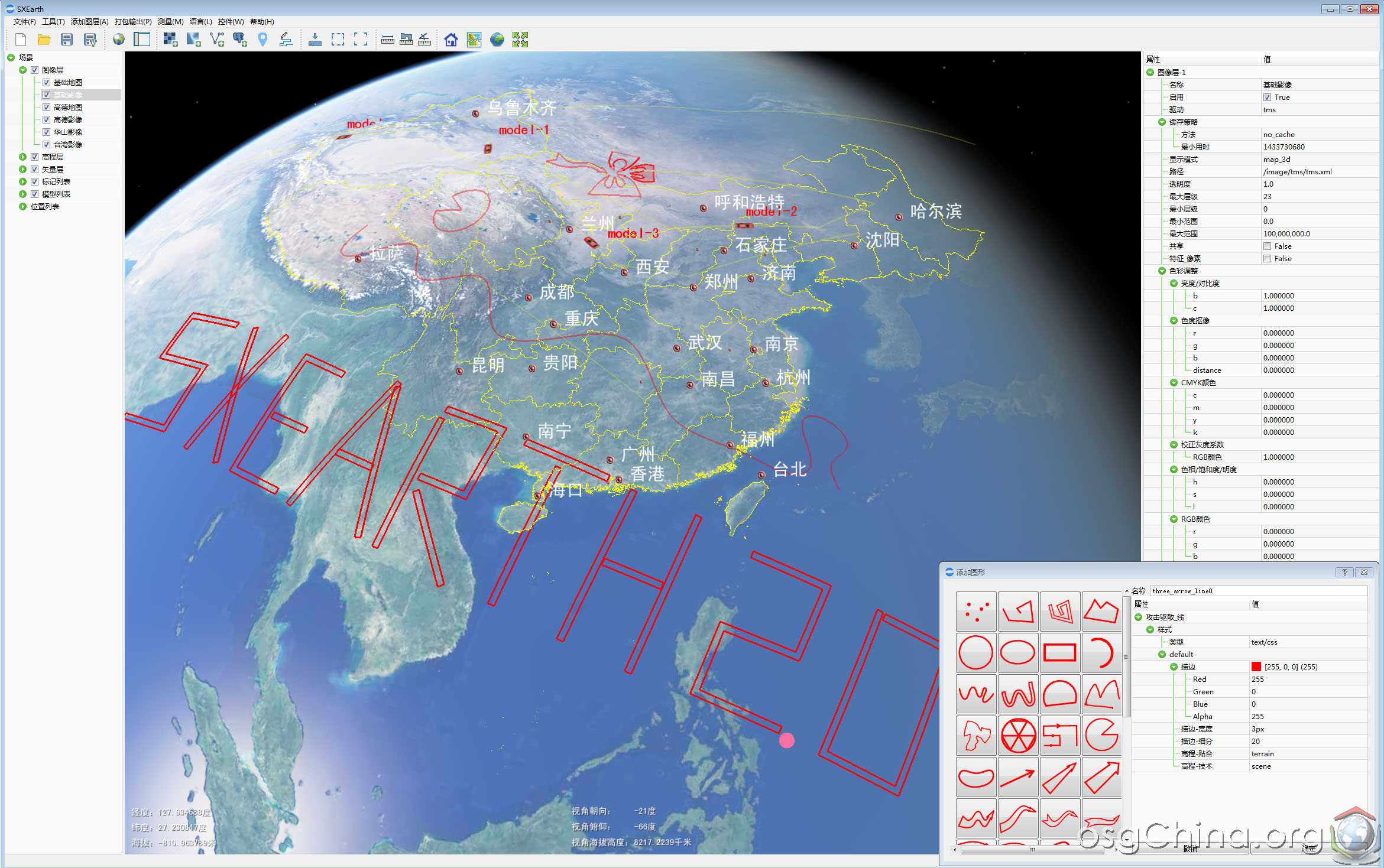
Task: Click the database elephant plus icon
Action: pyautogui.click(x=240, y=40)
